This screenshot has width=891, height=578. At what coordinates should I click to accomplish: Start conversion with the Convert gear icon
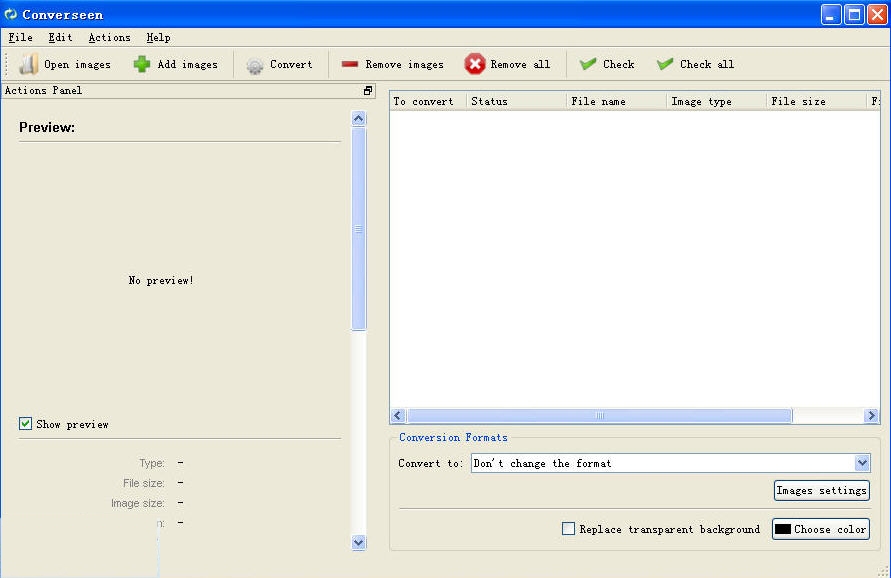coord(255,65)
